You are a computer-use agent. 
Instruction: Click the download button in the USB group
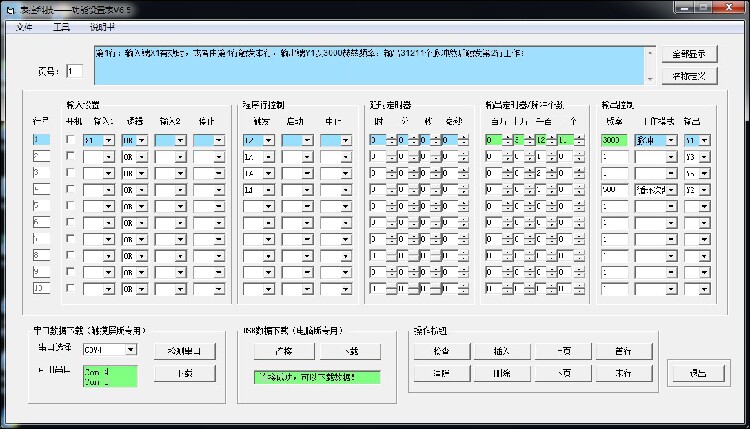point(351,351)
